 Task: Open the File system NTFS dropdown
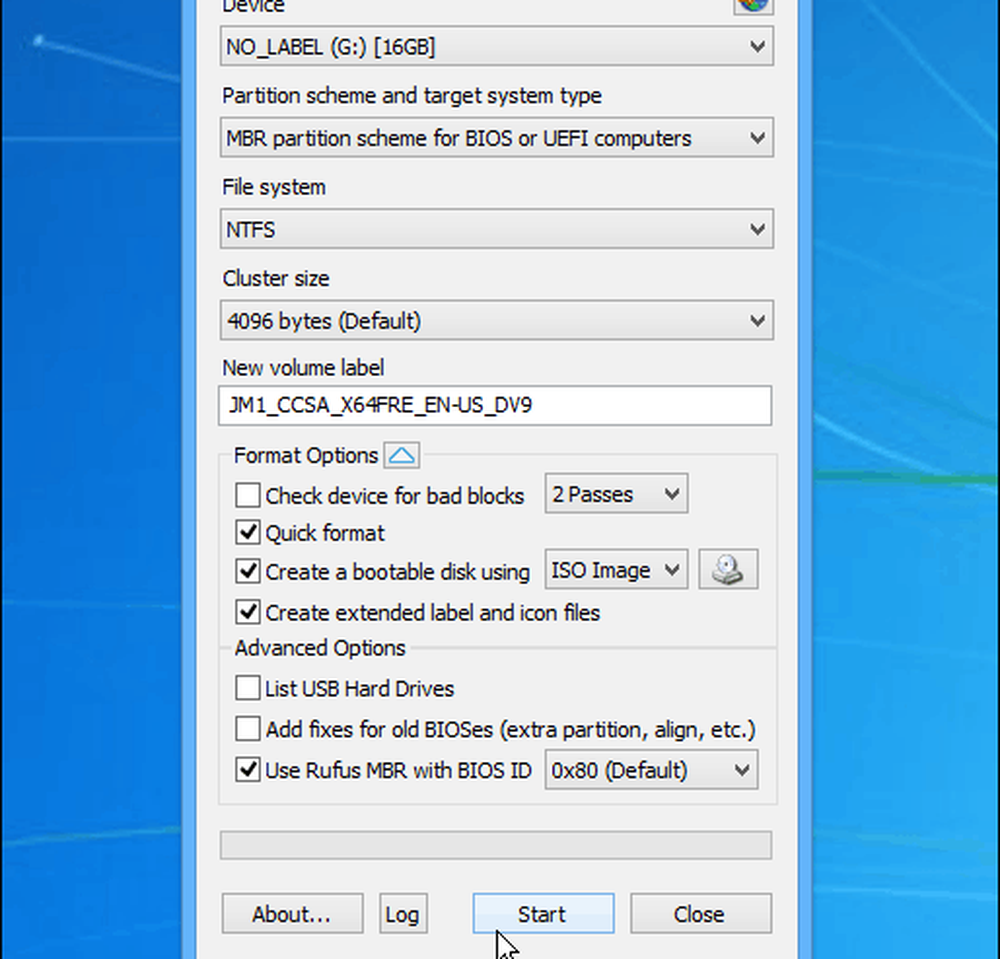click(497, 228)
